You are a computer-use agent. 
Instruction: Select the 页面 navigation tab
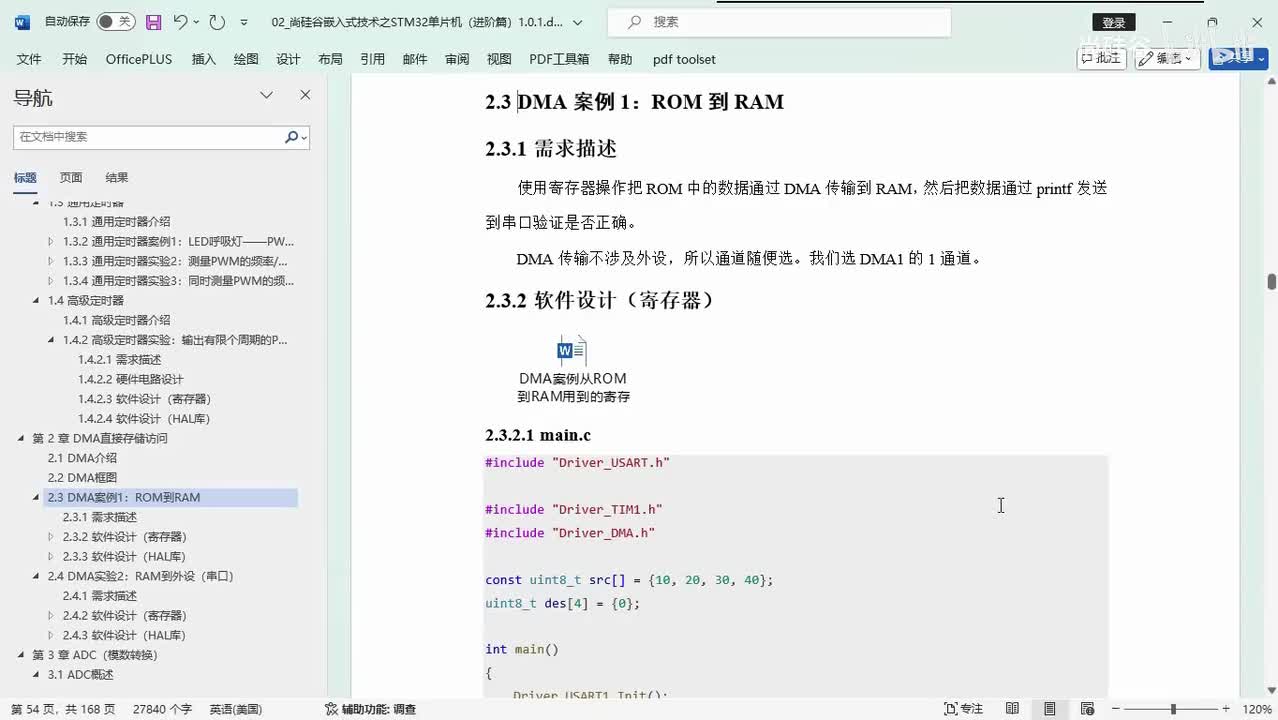71,177
